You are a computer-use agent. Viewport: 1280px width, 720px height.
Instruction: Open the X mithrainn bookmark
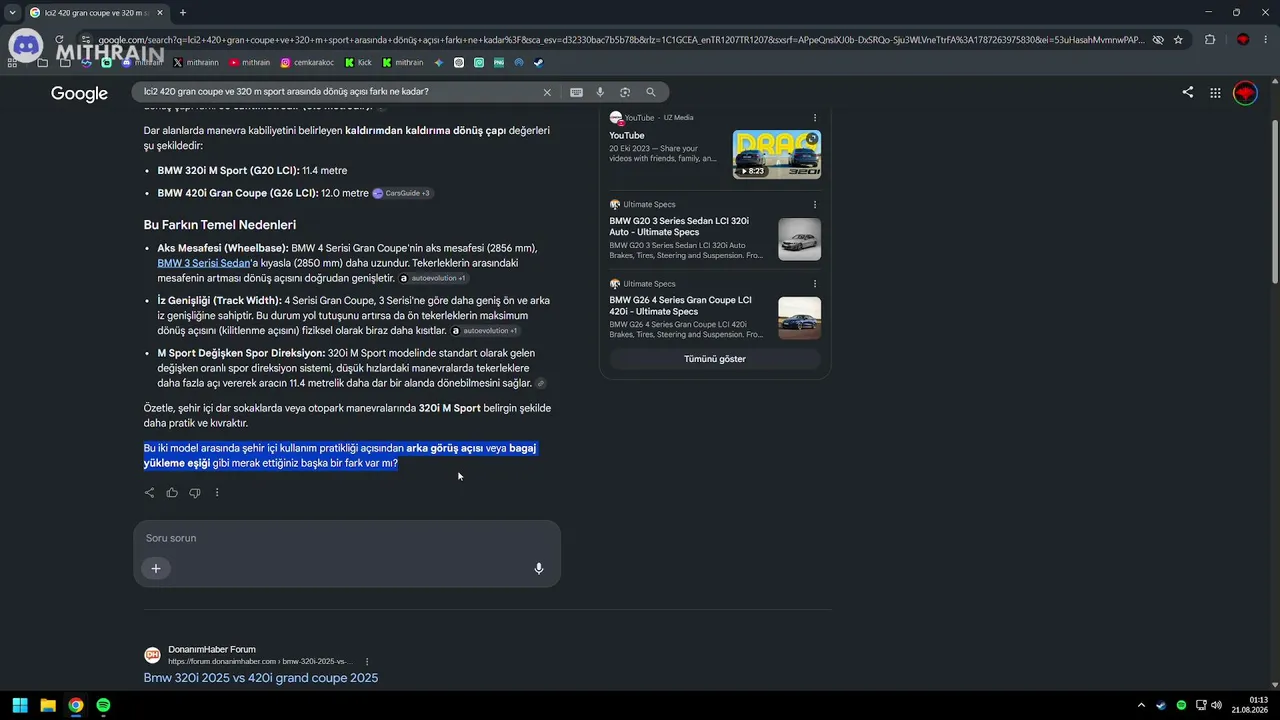coord(195,62)
